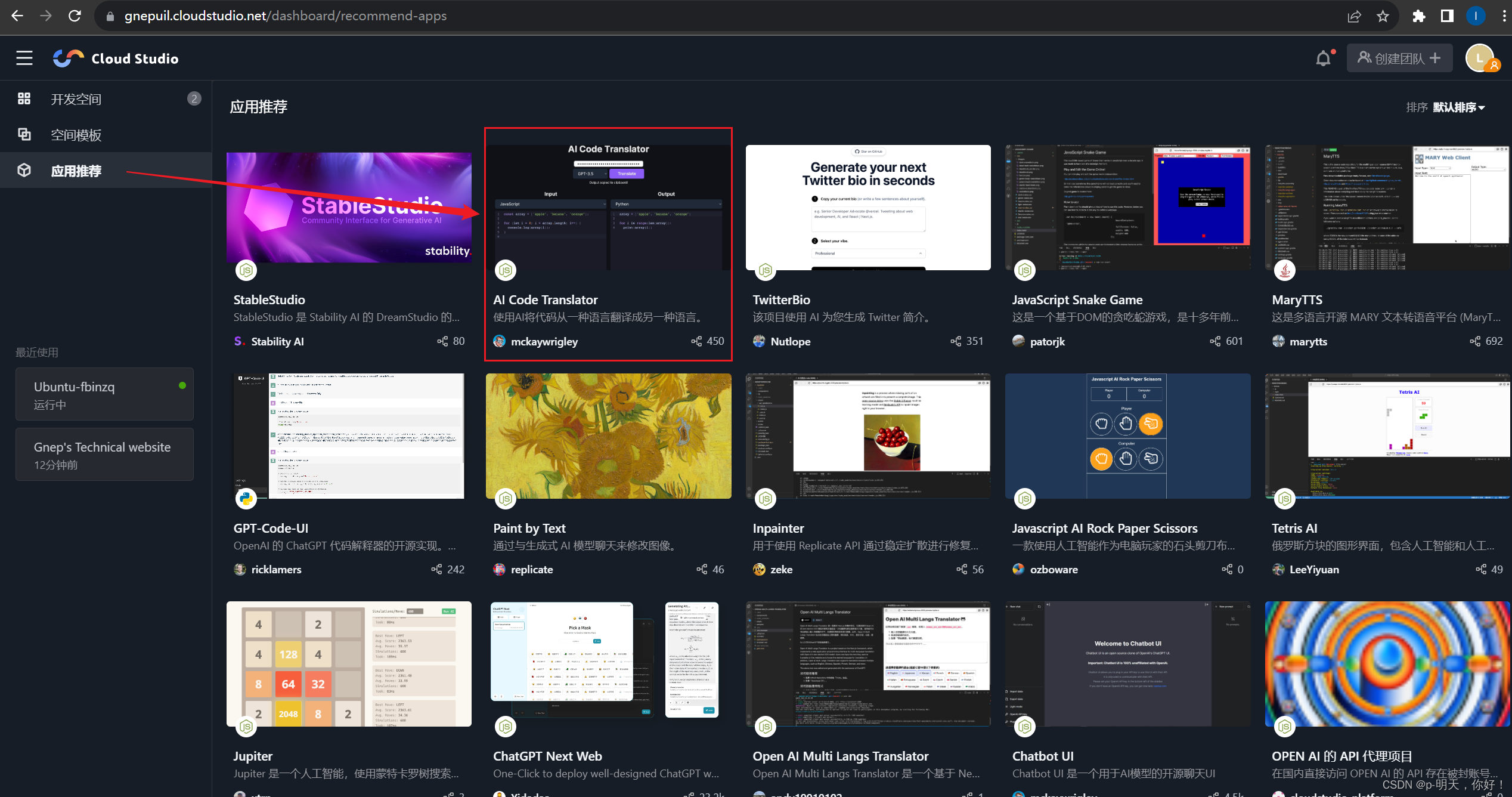Click author name marytts
Viewport: 1512px width, 797px height.
(x=1309, y=342)
